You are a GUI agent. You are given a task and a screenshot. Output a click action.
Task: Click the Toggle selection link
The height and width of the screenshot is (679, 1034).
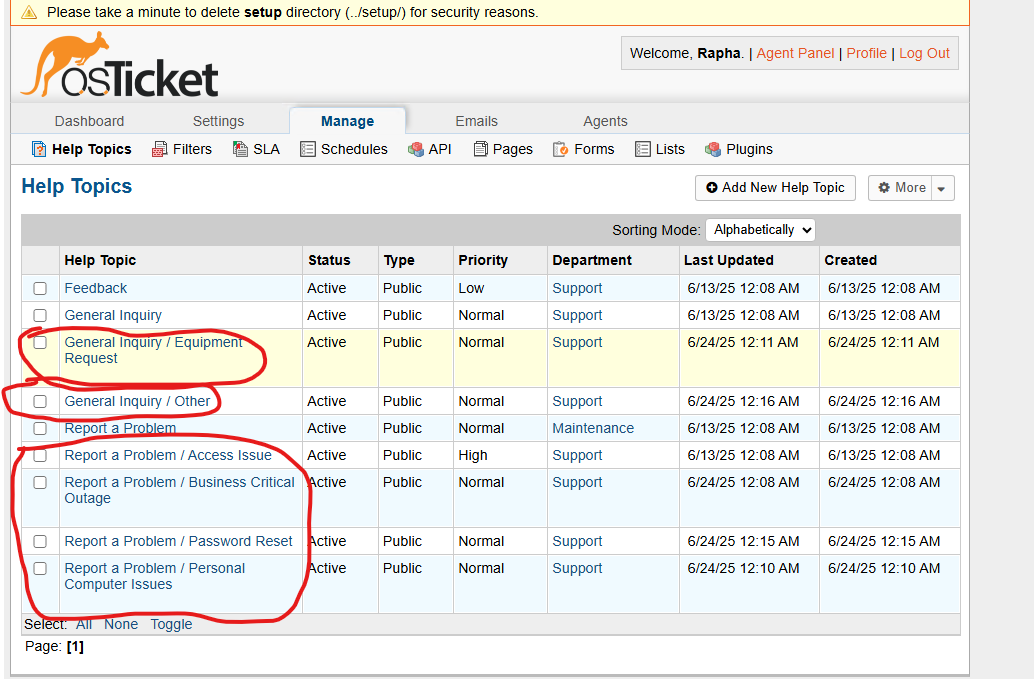(x=171, y=624)
